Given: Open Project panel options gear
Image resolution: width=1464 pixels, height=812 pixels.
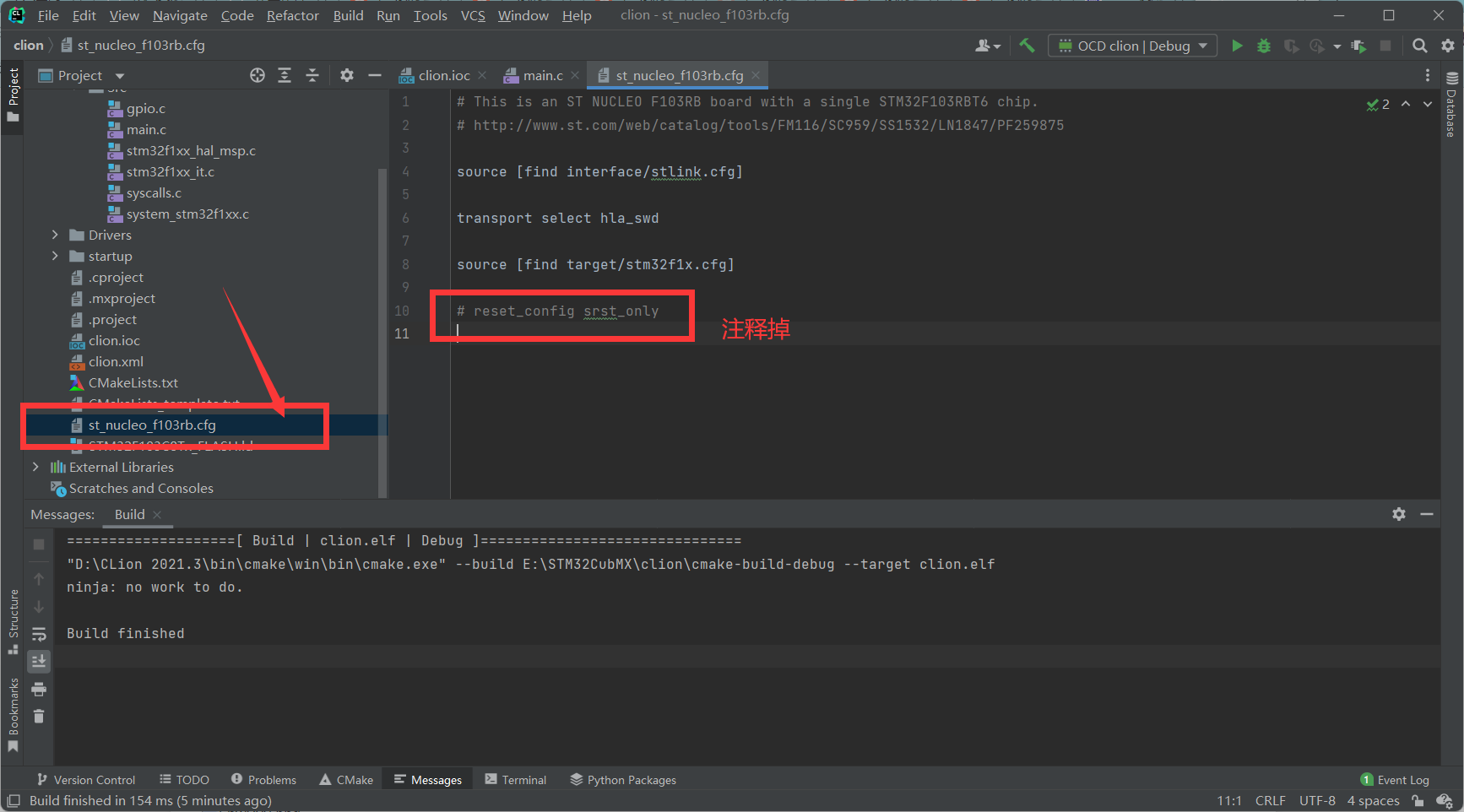Looking at the screenshot, I should (x=347, y=75).
